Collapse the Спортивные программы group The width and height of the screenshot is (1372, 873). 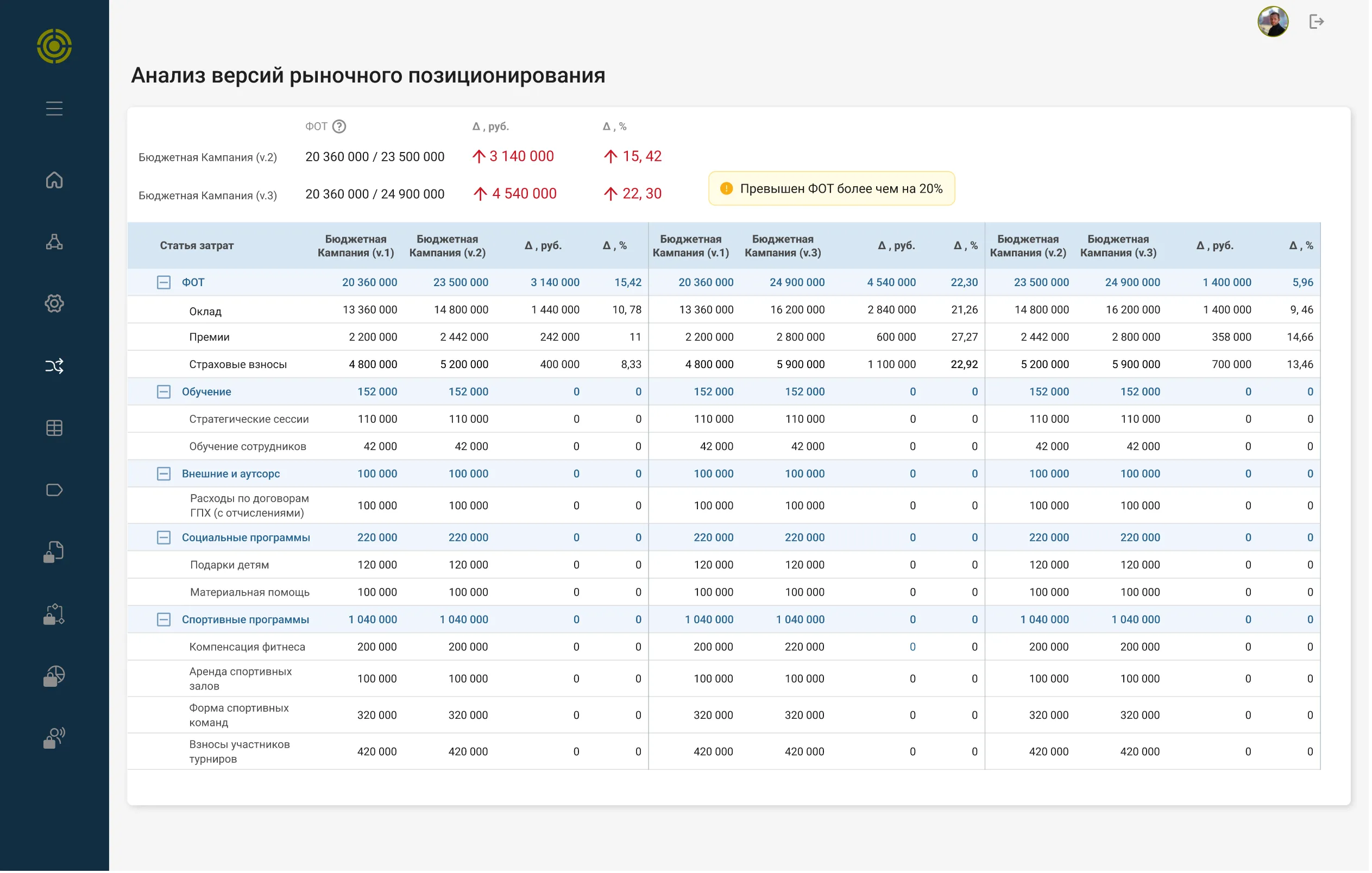[x=163, y=619]
